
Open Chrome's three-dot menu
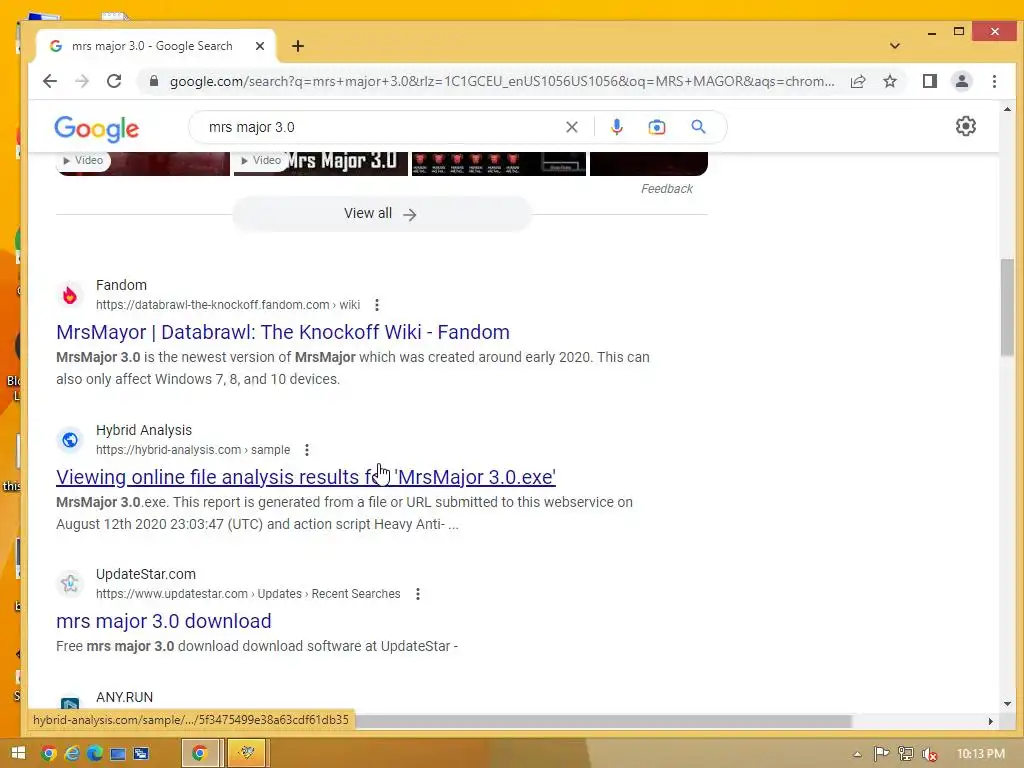point(995,81)
